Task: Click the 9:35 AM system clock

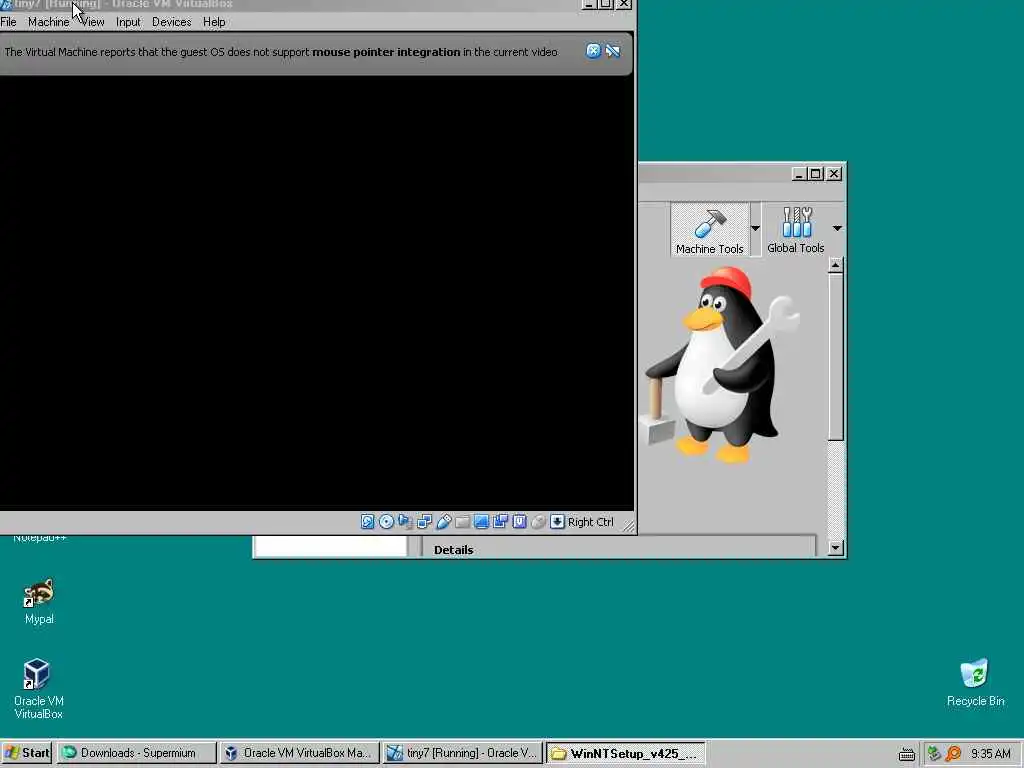Action: click(x=990, y=754)
